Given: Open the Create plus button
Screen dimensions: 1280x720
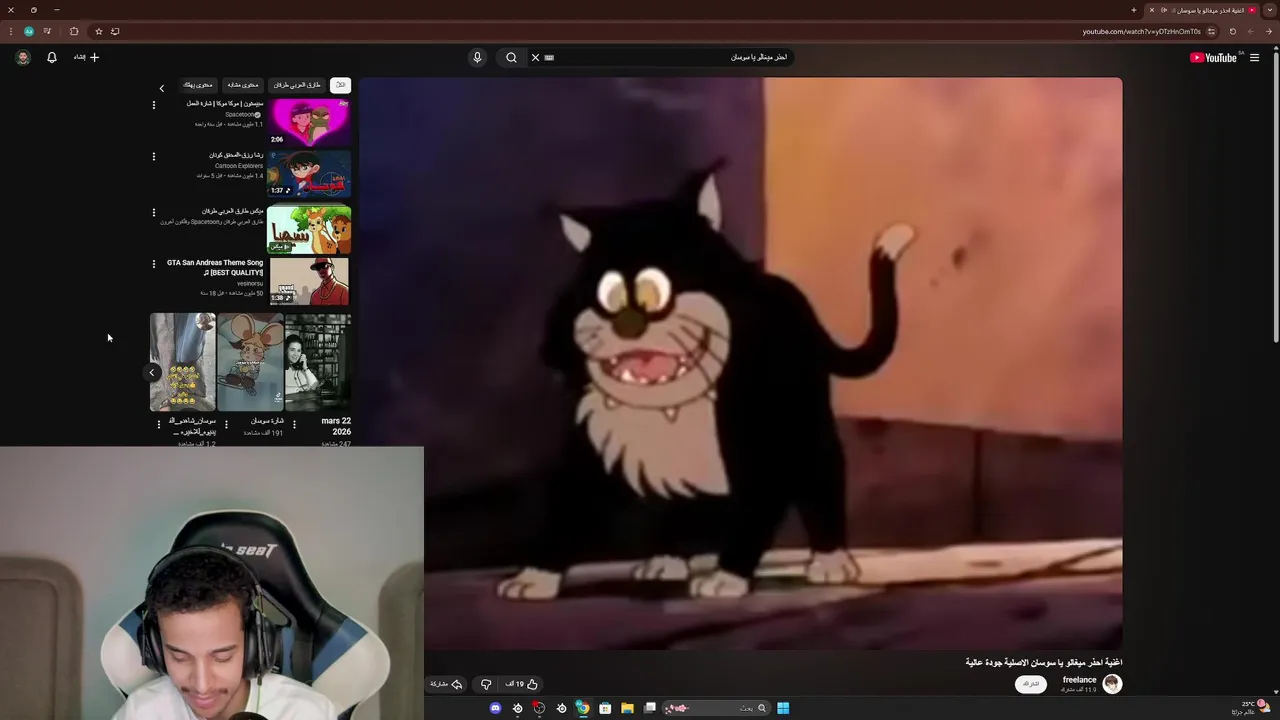Looking at the screenshot, I should [x=87, y=57].
